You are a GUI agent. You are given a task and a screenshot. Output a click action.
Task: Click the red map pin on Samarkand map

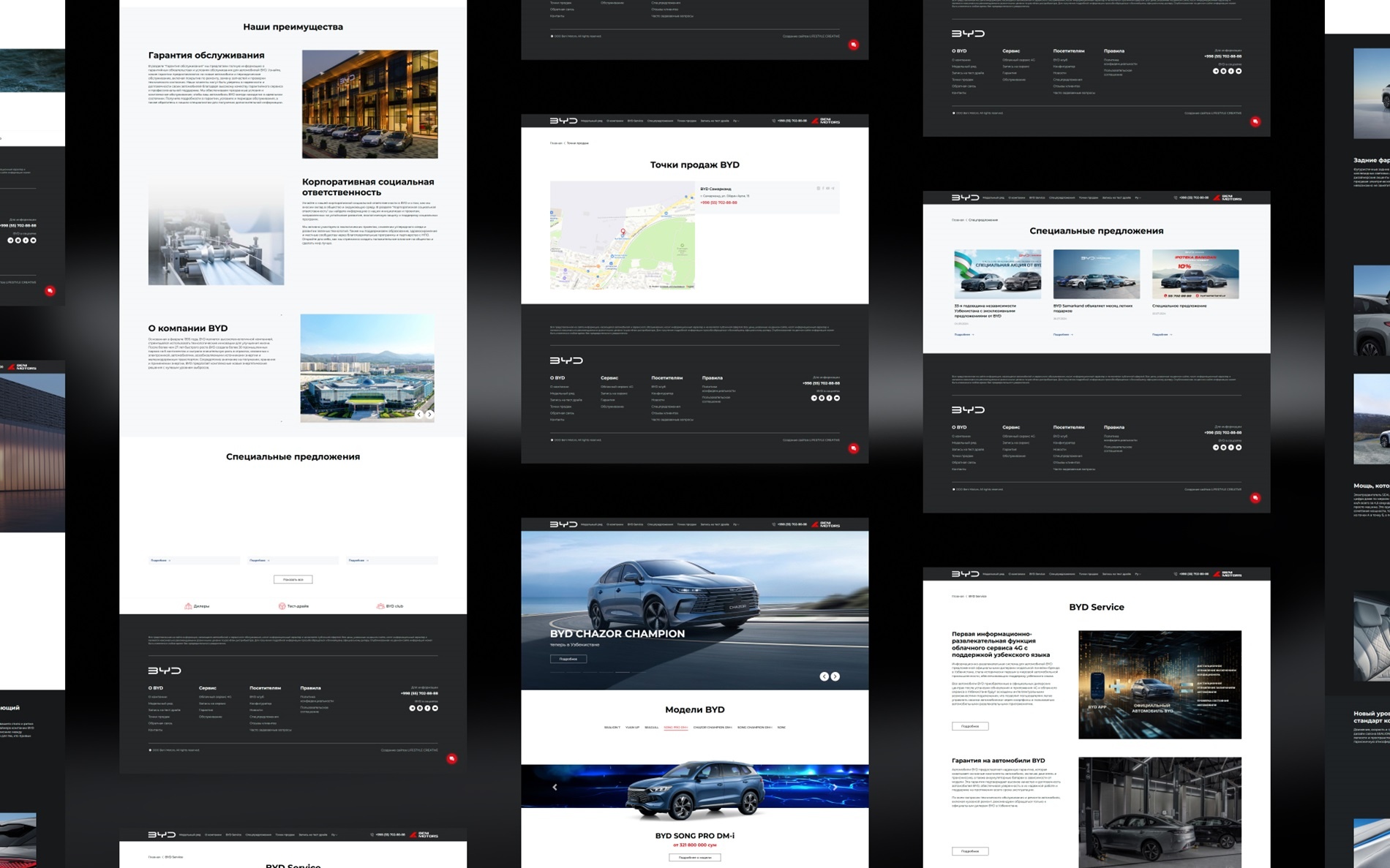coord(623,232)
